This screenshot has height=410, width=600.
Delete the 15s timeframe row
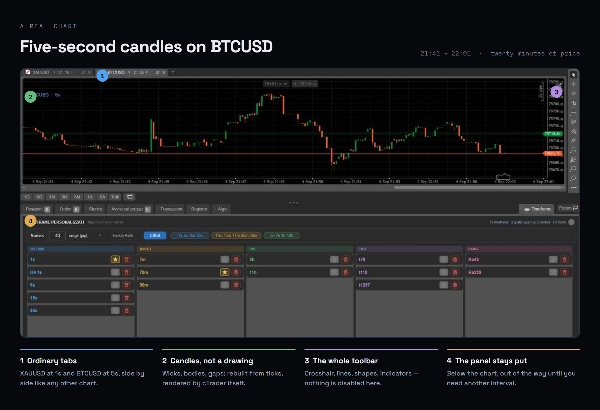coord(127,297)
